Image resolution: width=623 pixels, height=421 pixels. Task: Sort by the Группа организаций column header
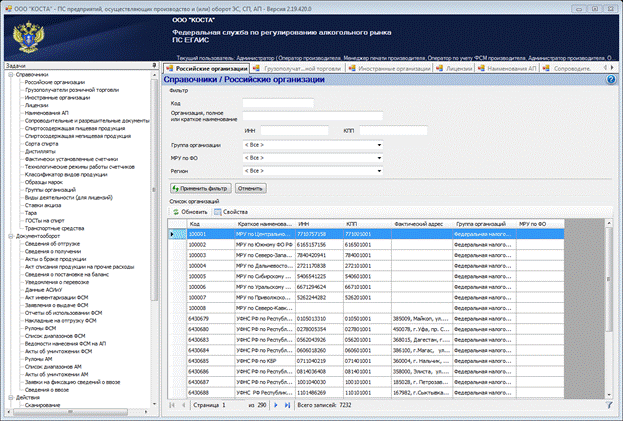(485, 224)
